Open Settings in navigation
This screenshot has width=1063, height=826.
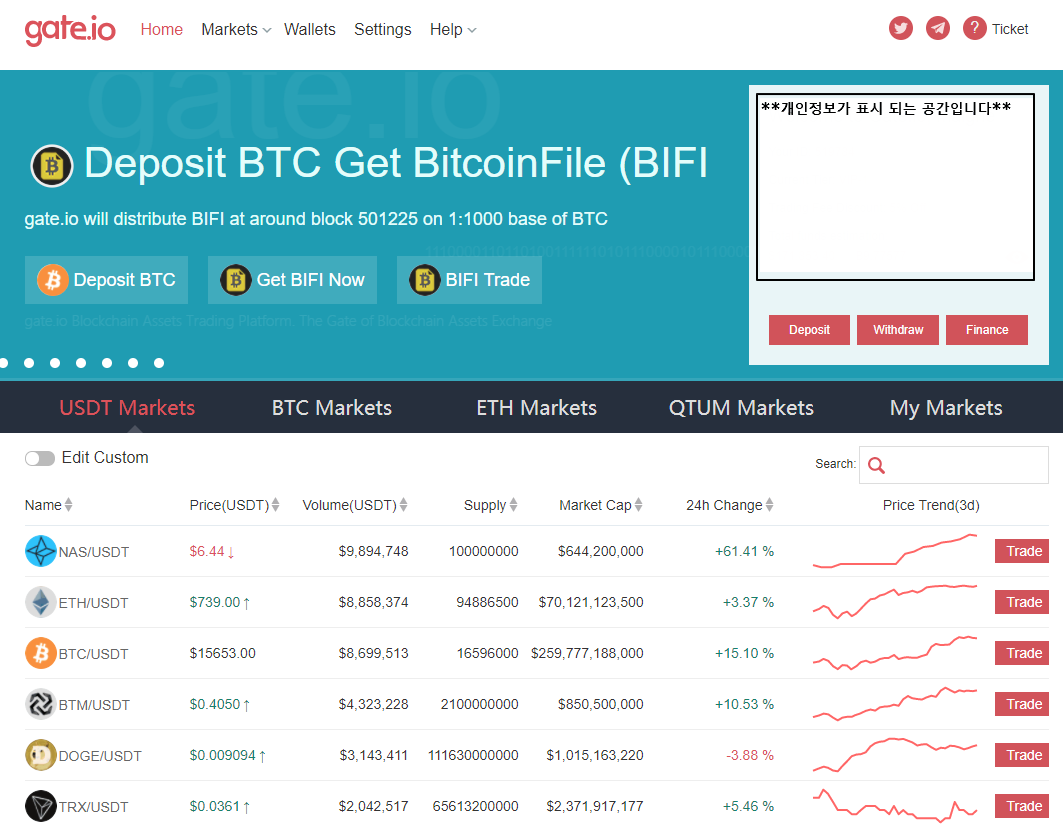pos(382,30)
